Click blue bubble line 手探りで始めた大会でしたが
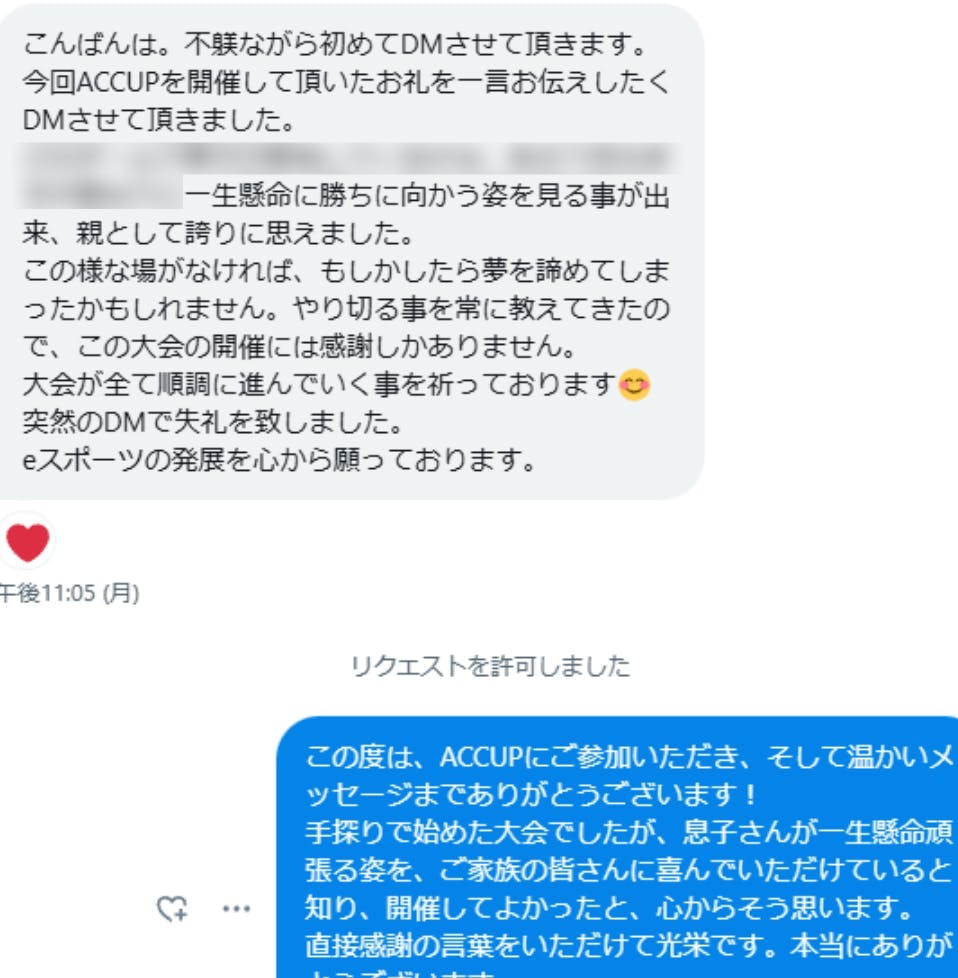 (630, 832)
